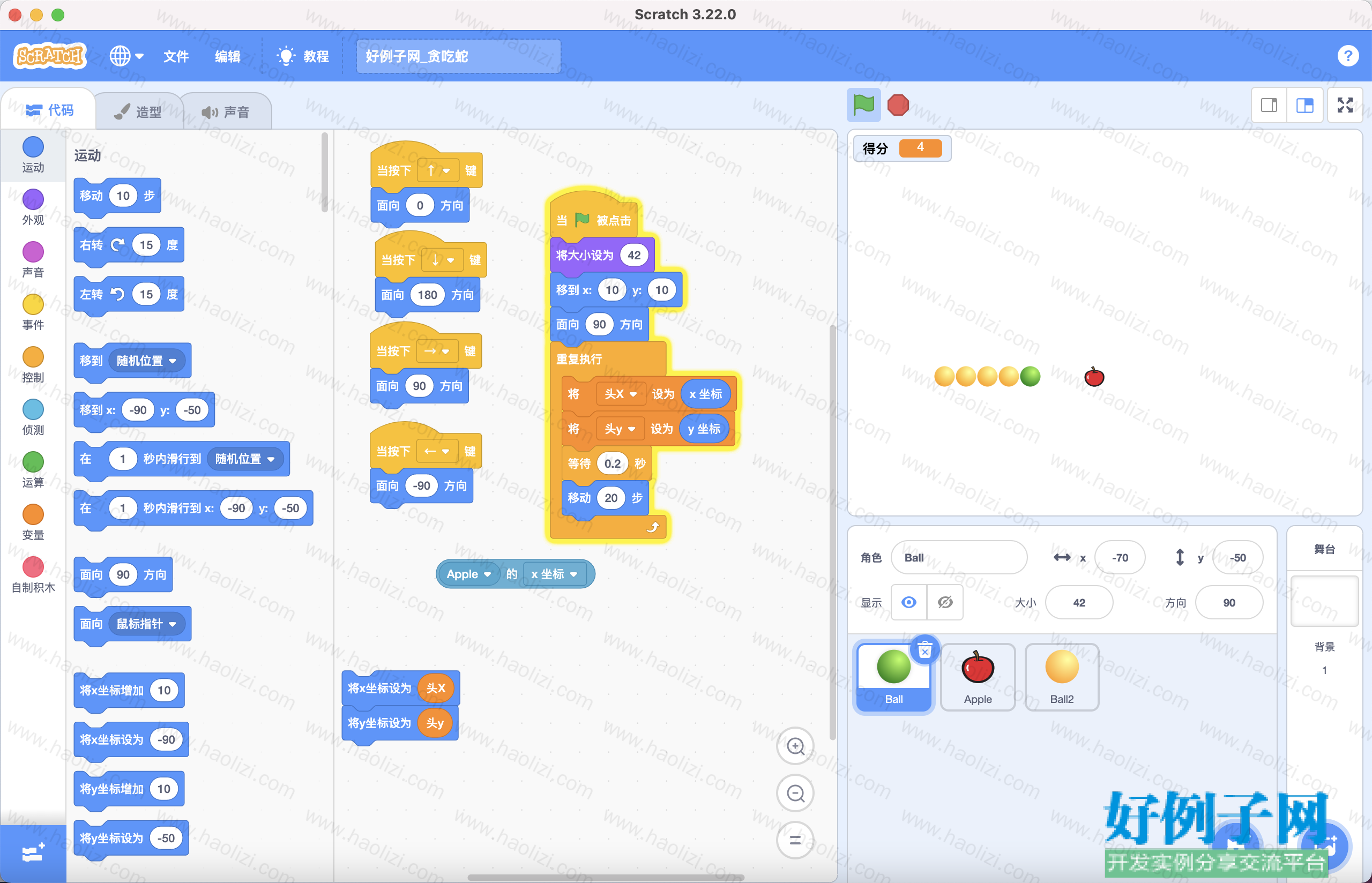The image size is (1372, 883).
Task: Click the turn left rotate arrow icon
Action: click(117, 294)
